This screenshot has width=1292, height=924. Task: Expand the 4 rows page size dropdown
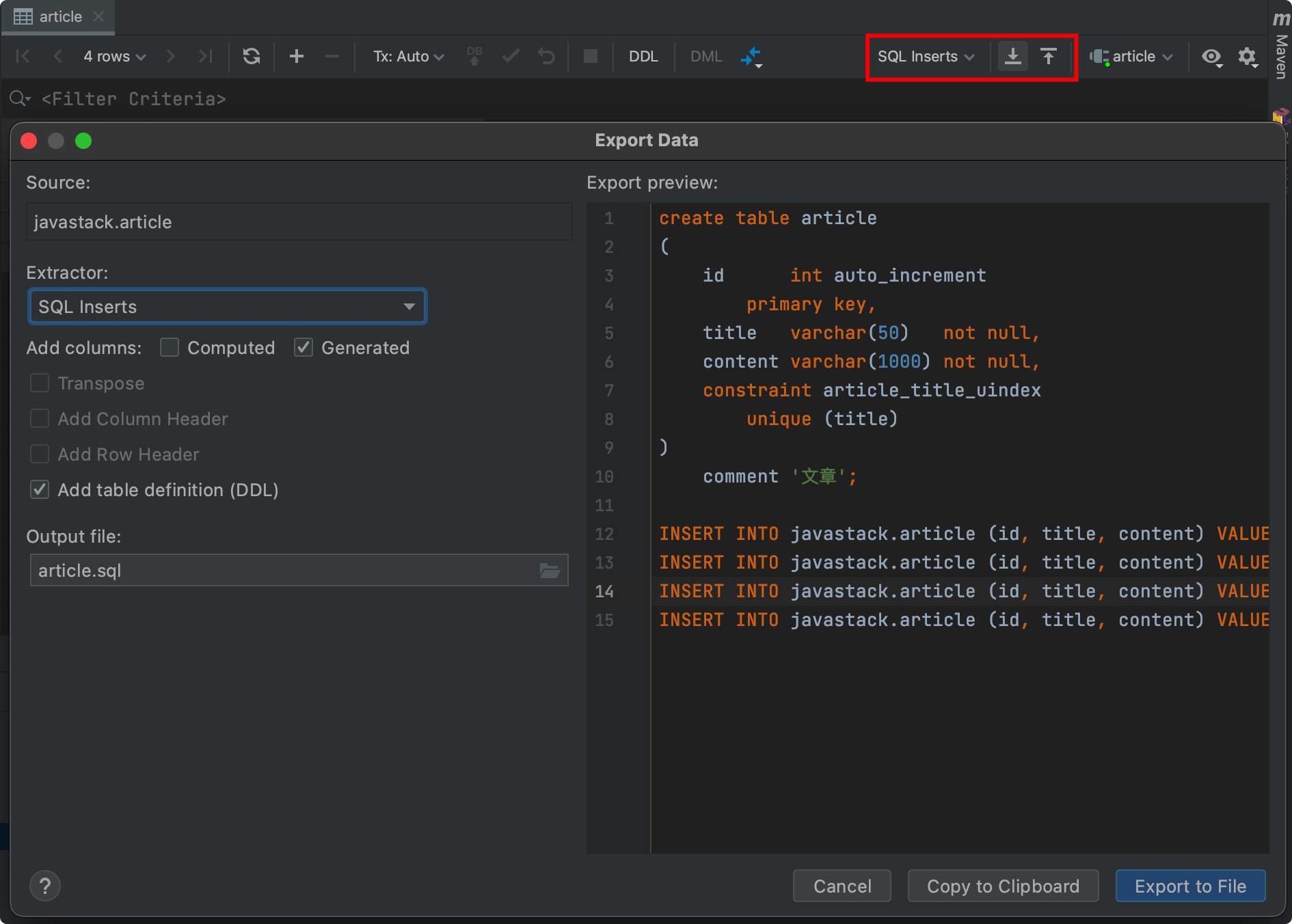114,57
